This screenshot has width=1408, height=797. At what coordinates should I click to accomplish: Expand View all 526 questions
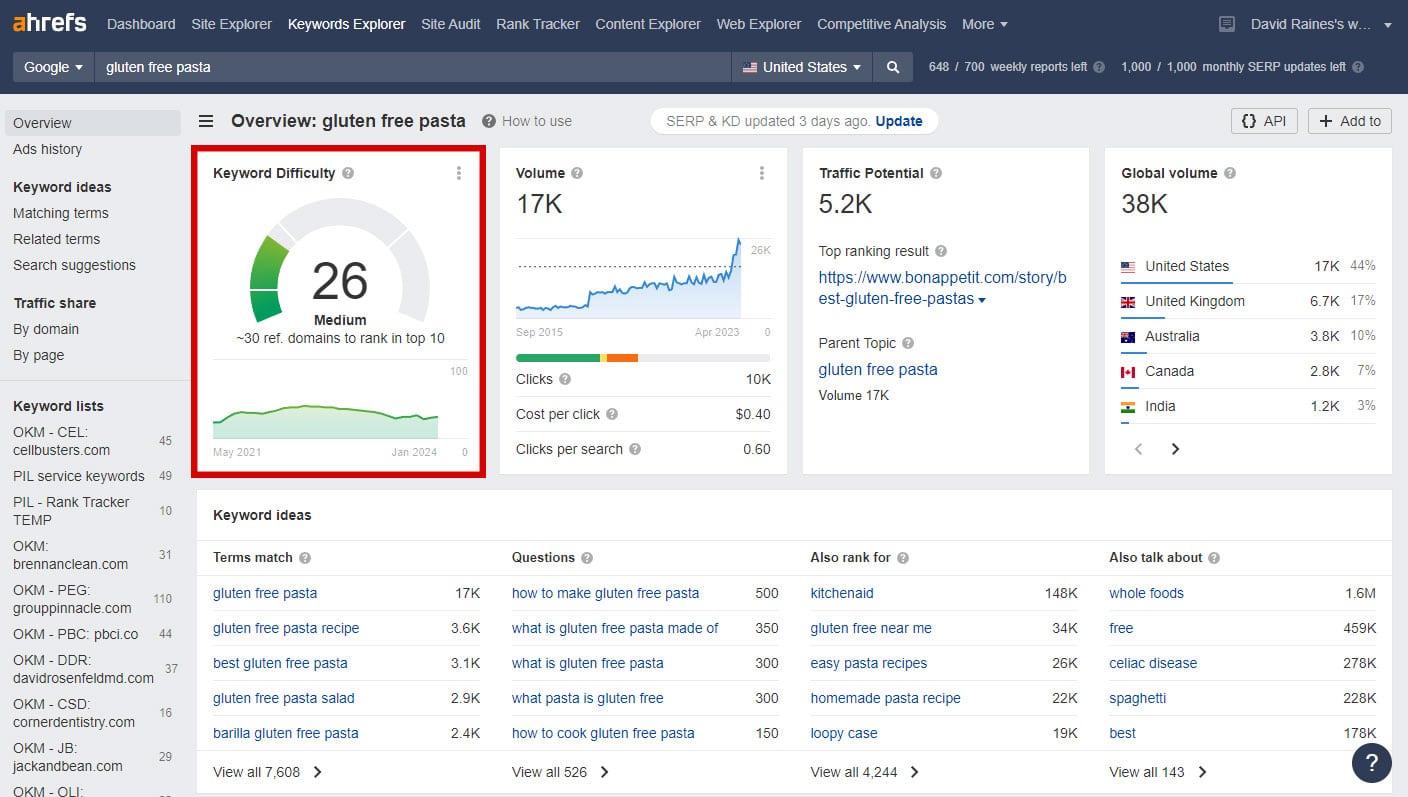(561, 772)
